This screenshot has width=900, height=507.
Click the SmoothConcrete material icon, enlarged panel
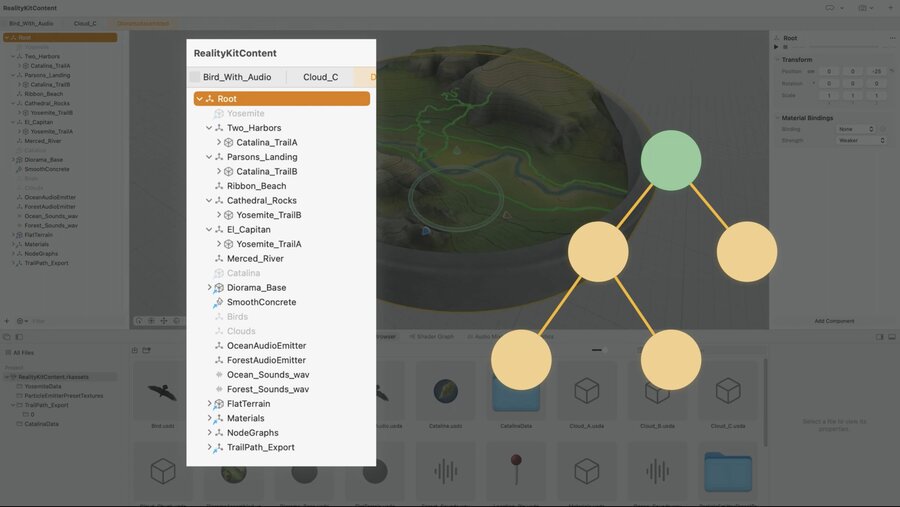point(219,302)
